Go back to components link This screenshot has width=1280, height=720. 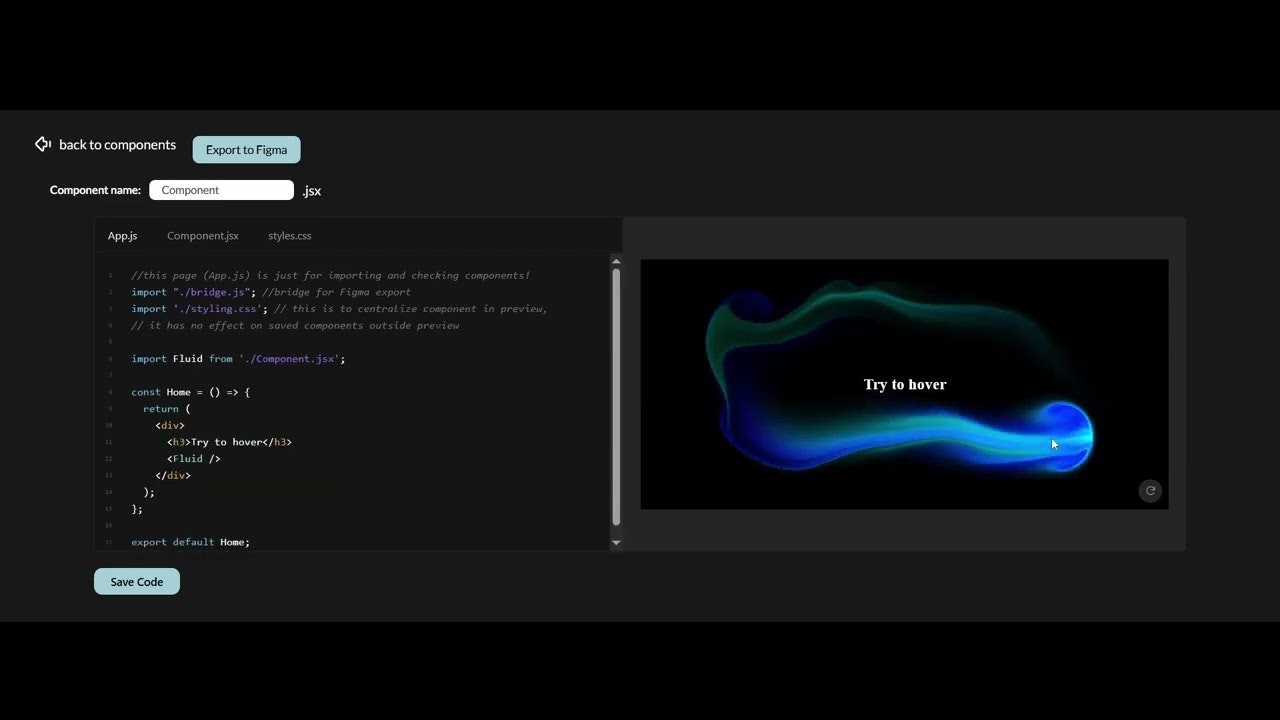point(117,145)
